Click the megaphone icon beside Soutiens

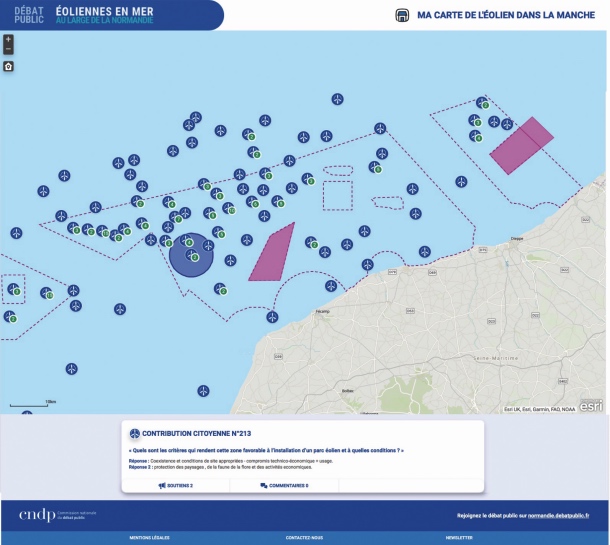(x=162, y=485)
